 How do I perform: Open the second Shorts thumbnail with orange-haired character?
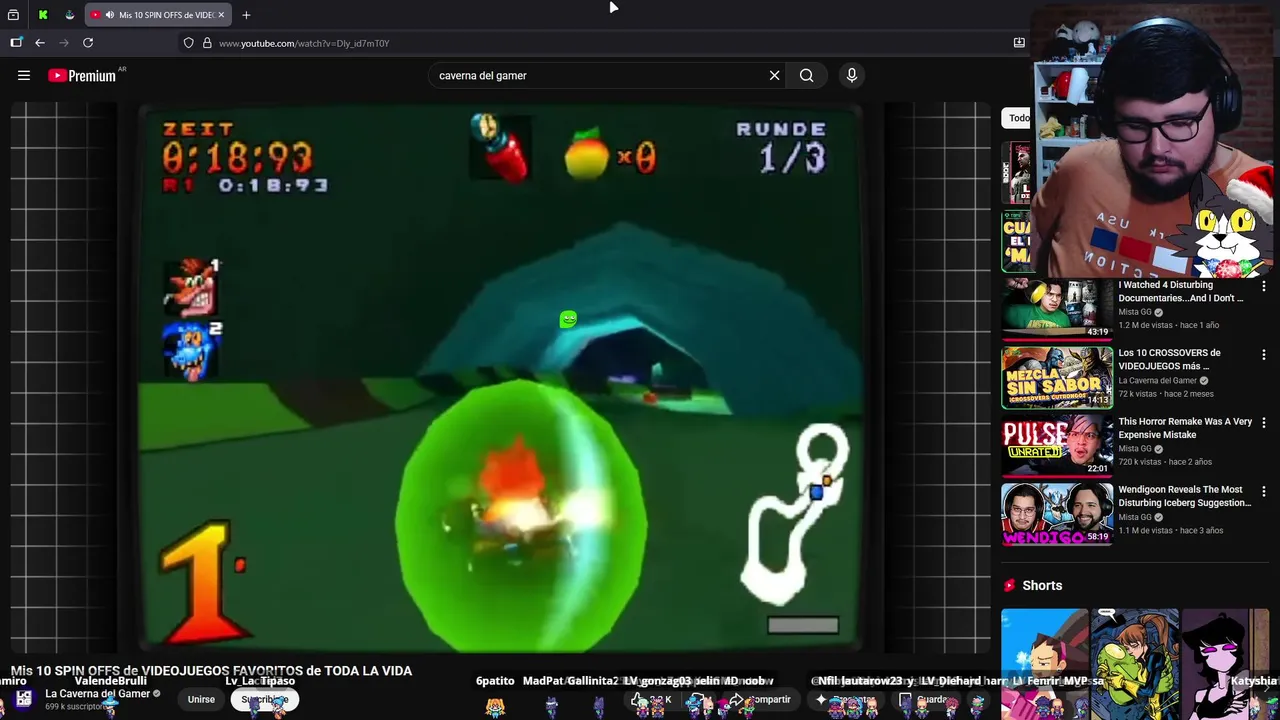[x=1135, y=664]
